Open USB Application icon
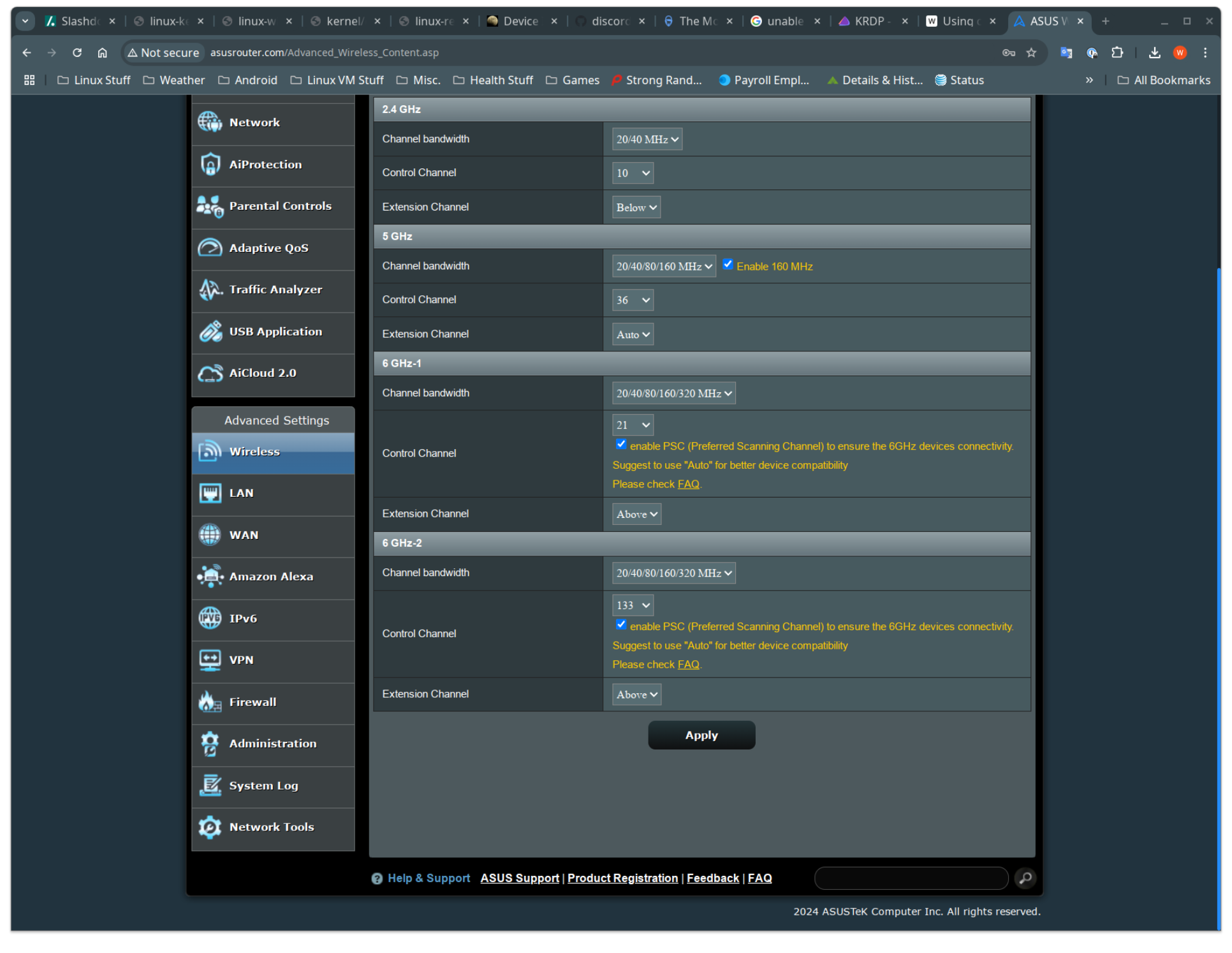Viewport: 1232px width, 953px height. (210, 332)
